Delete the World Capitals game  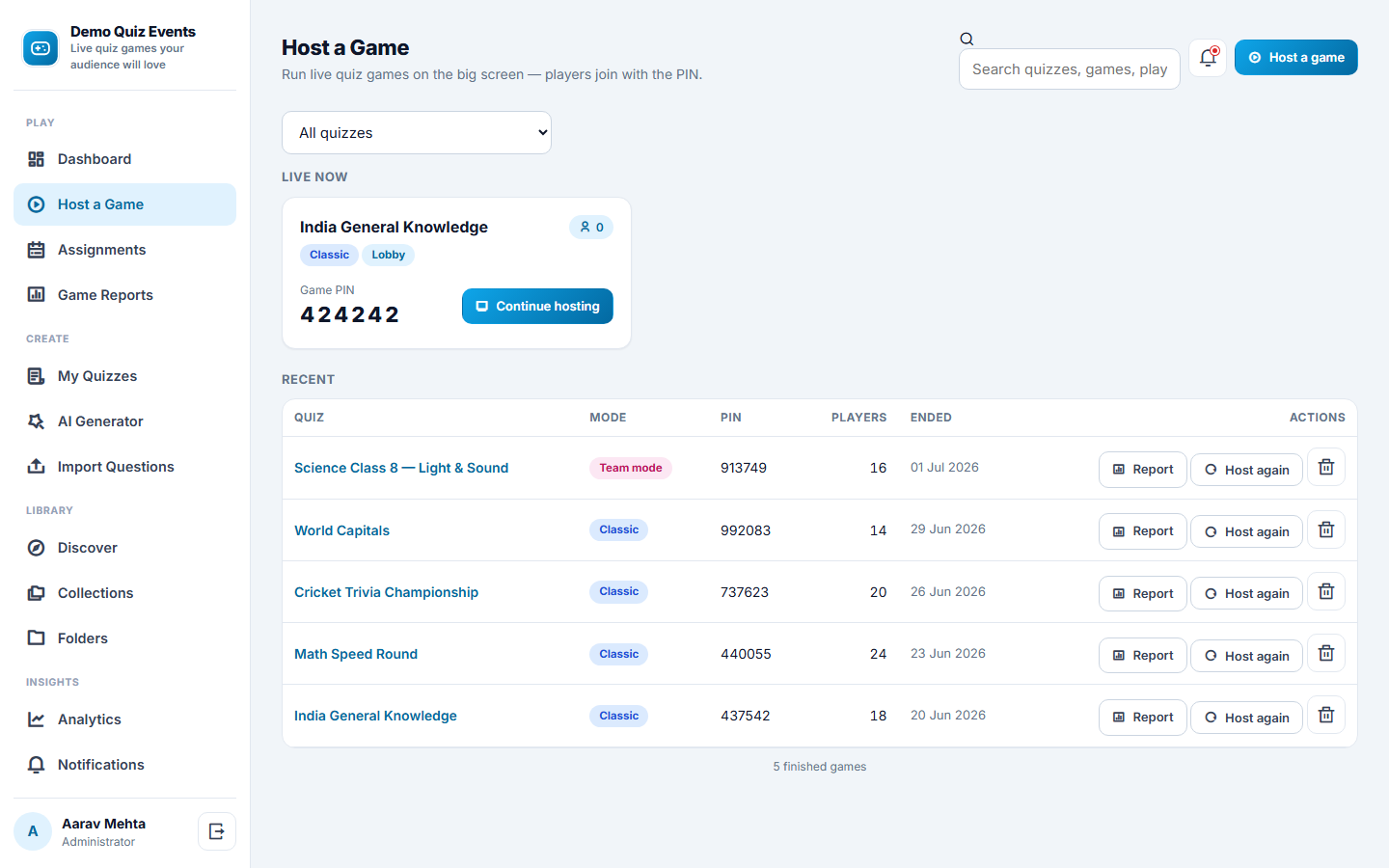(1326, 529)
